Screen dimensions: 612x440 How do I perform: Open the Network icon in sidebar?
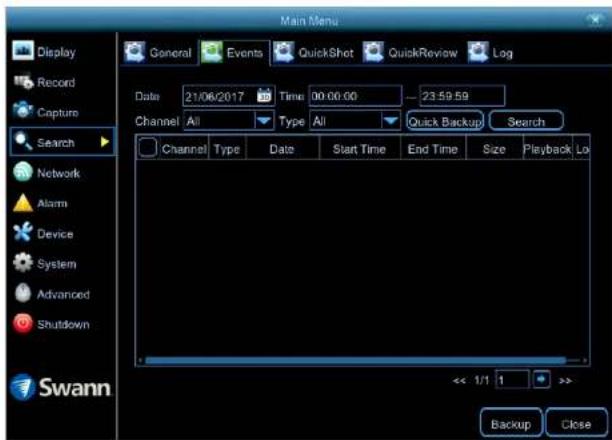click(23, 172)
